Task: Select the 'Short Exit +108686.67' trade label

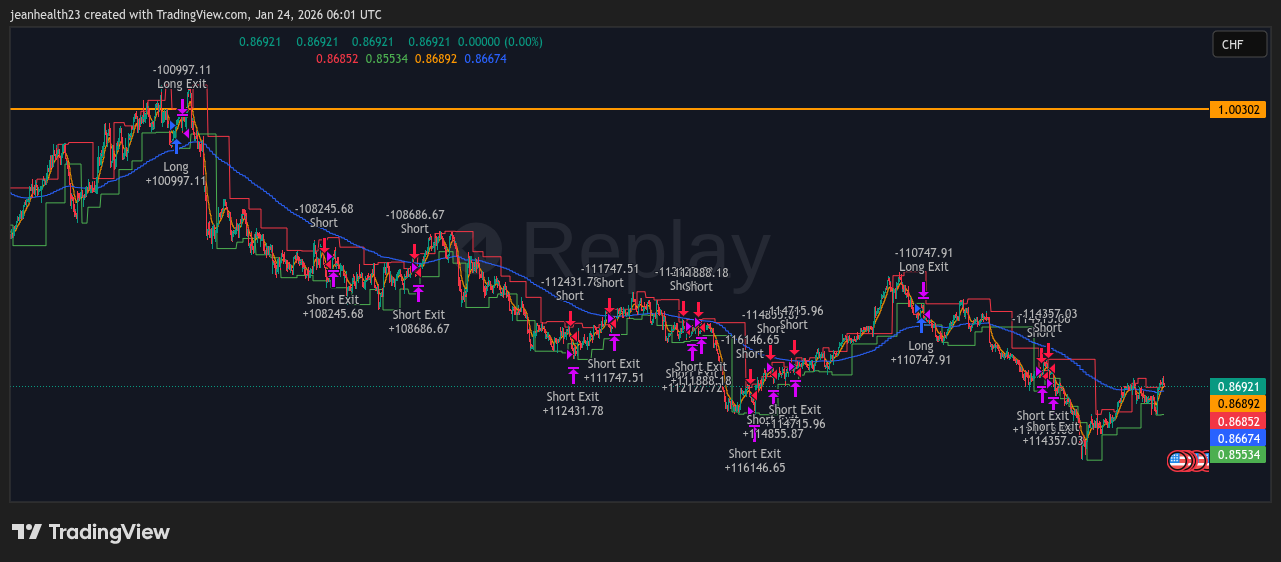Action: [x=419, y=322]
